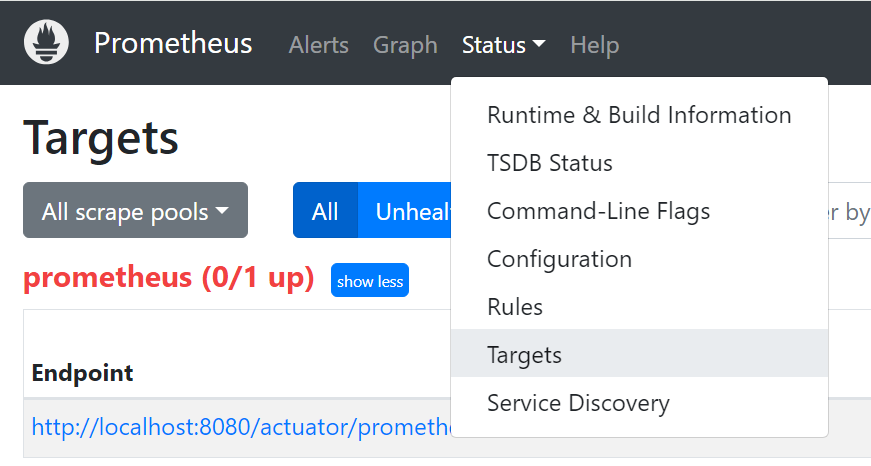Select the All filter button
Viewport: 871px width, 466px height.
326,210
